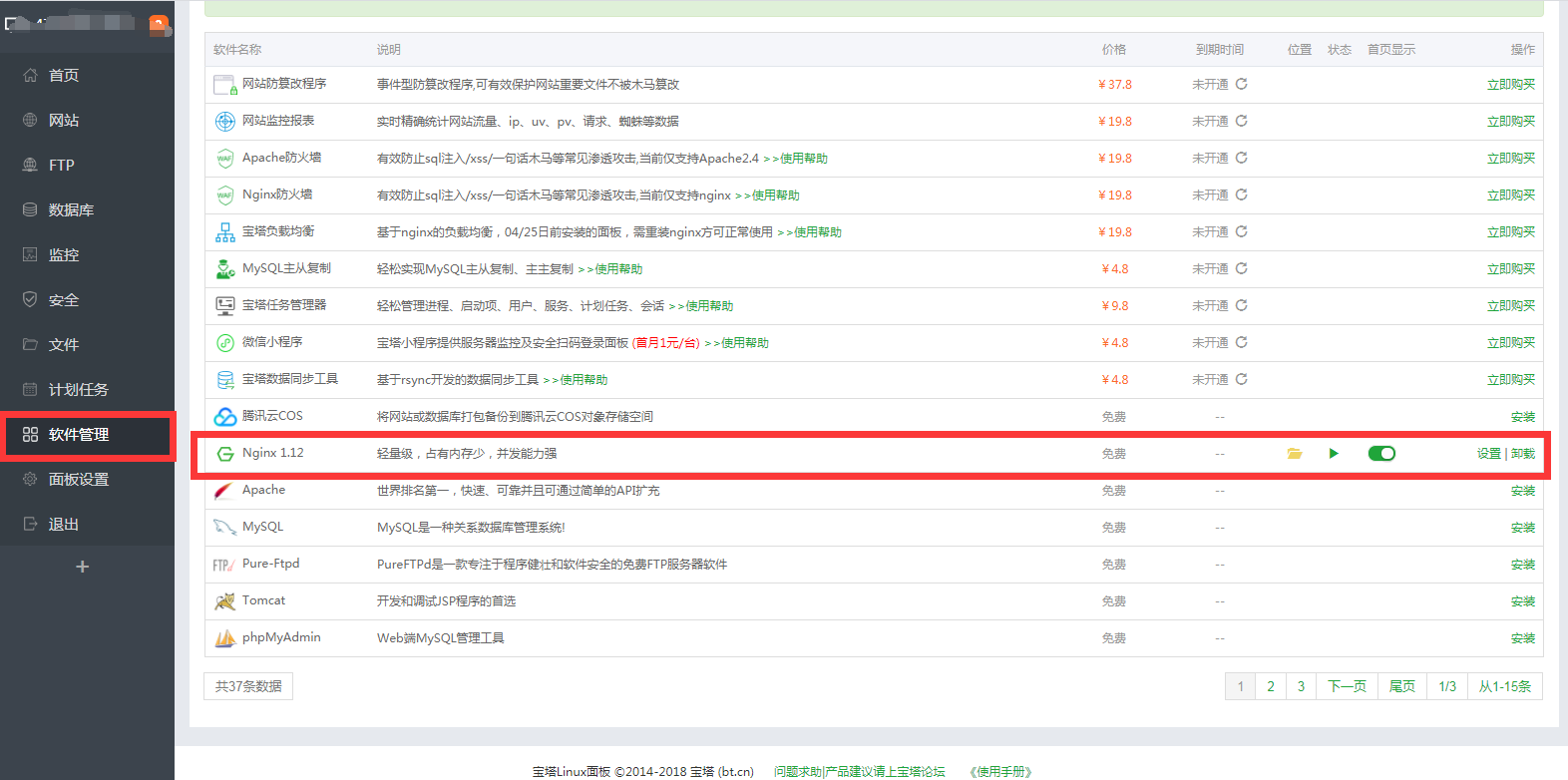Refresh expiry status for Apache防火墙
The image size is (1568, 780).
point(1242,158)
